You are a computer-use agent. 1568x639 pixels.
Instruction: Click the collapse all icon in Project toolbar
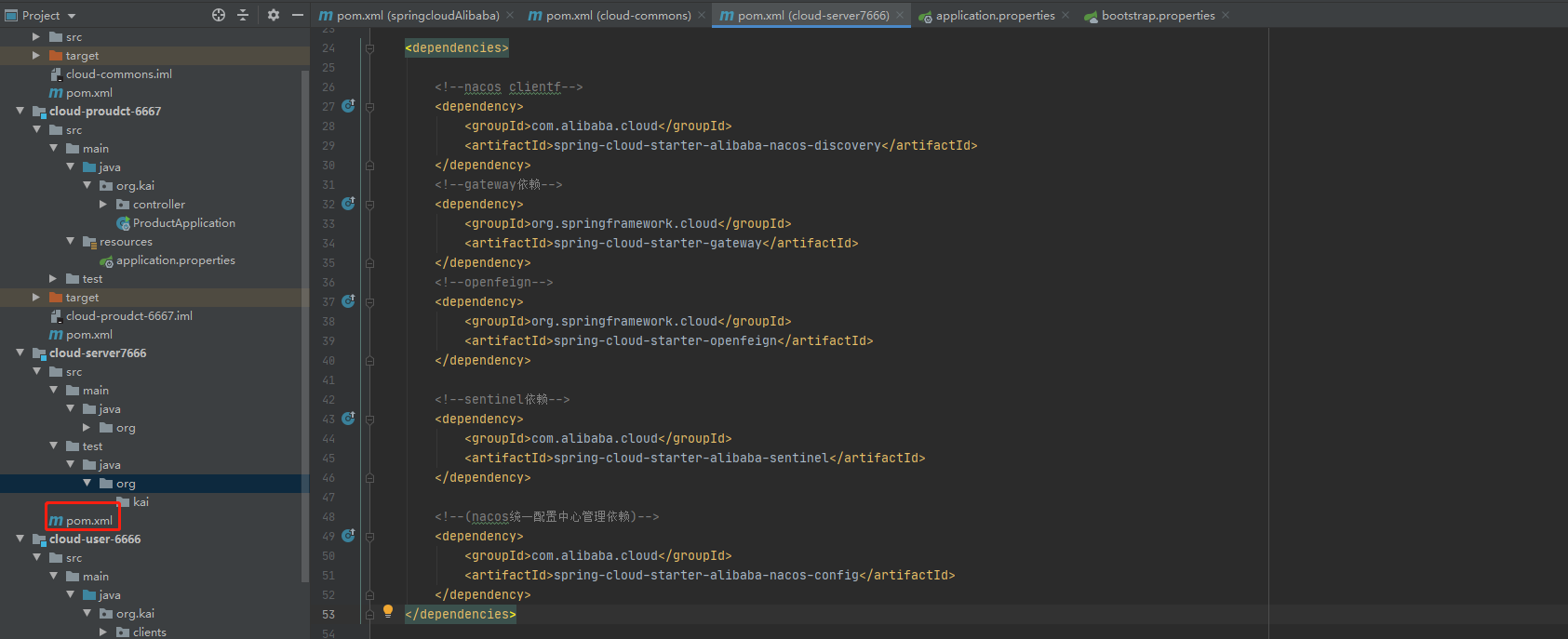(243, 15)
